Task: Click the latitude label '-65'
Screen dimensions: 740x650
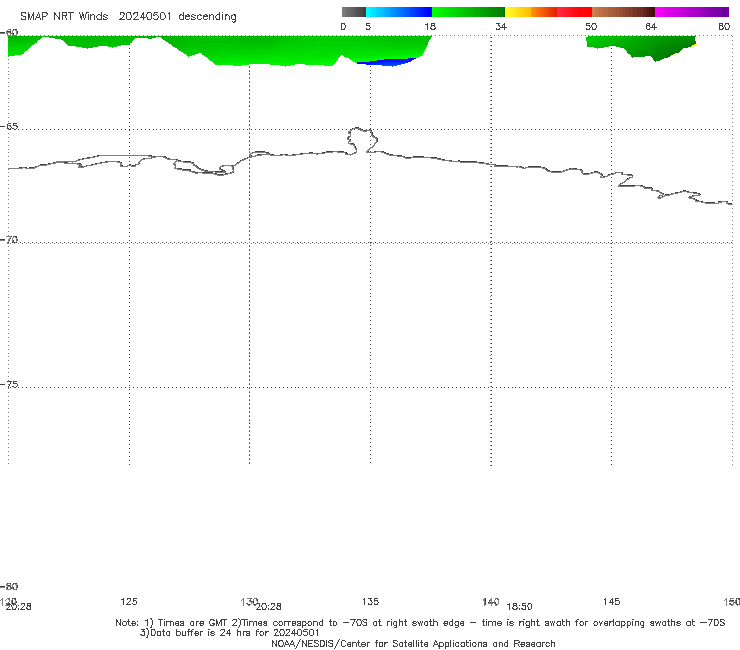Action: pos(9,127)
